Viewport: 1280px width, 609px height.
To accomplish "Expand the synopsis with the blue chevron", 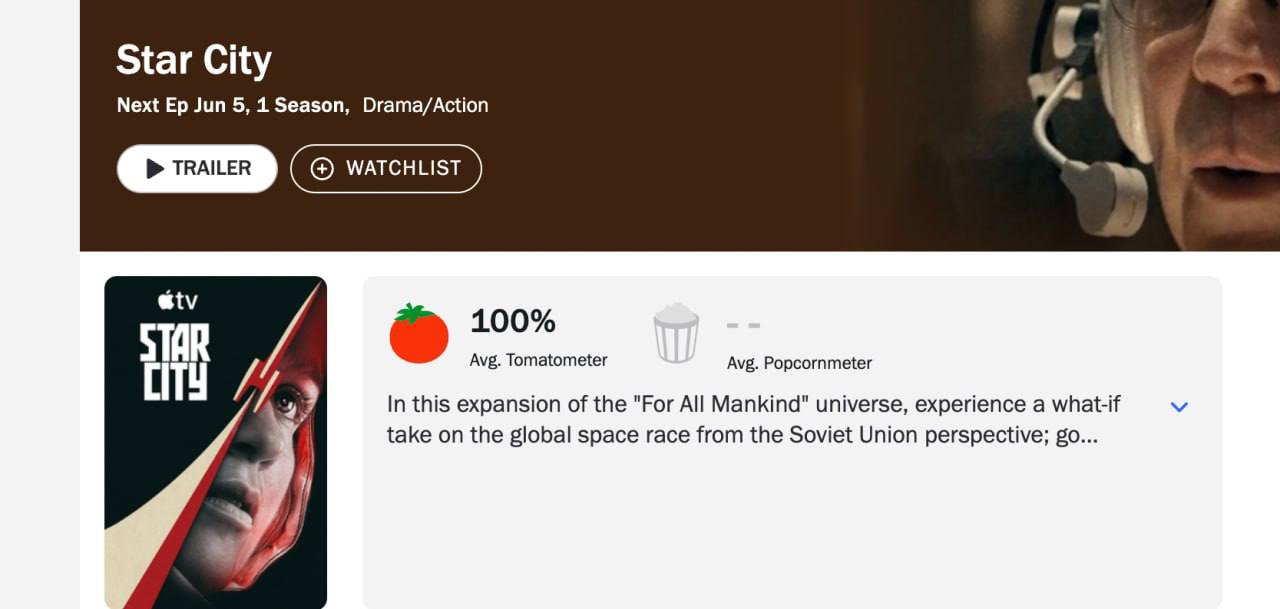I will click(1179, 407).
